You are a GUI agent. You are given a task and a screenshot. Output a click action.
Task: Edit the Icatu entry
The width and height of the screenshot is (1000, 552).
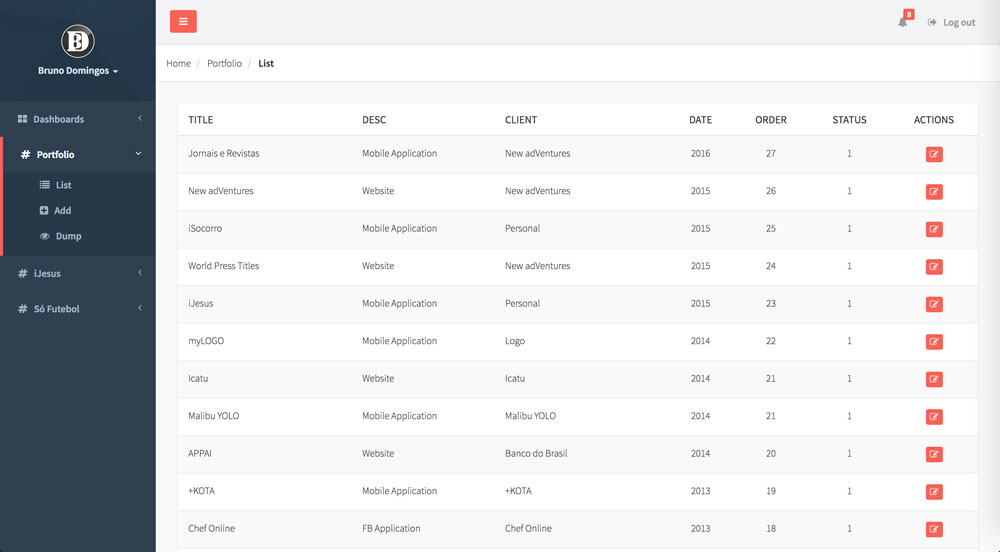[x=934, y=379]
